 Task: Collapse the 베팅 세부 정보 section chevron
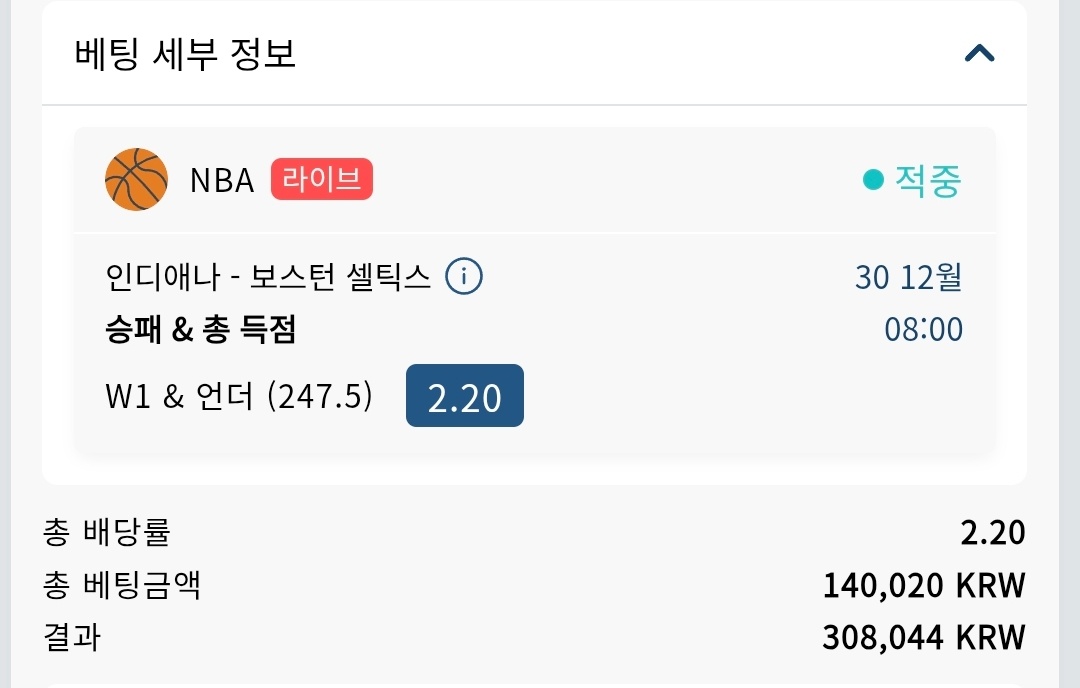click(x=979, y=54)
